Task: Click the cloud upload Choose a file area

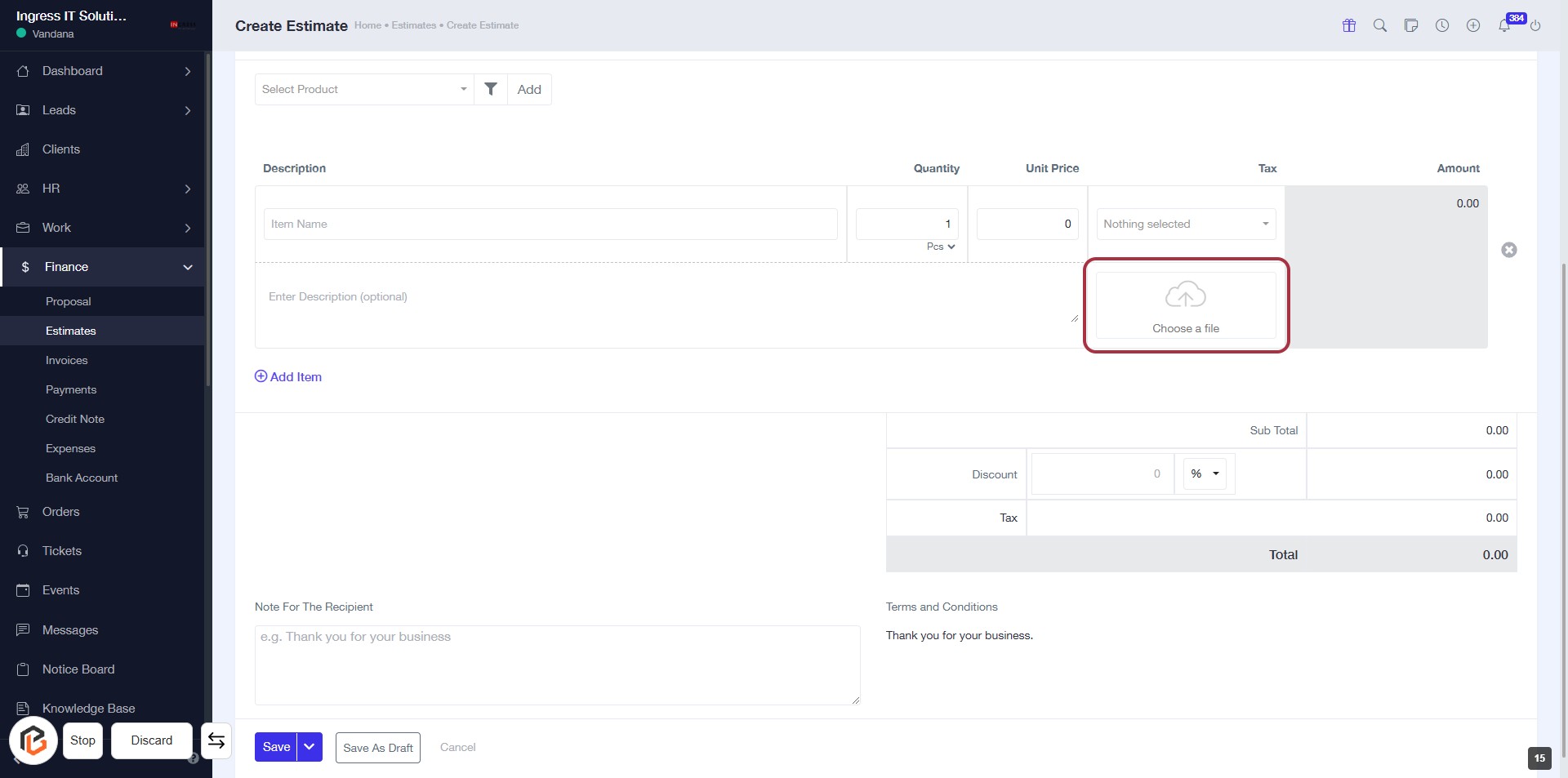Action: tap(1186, 305)
